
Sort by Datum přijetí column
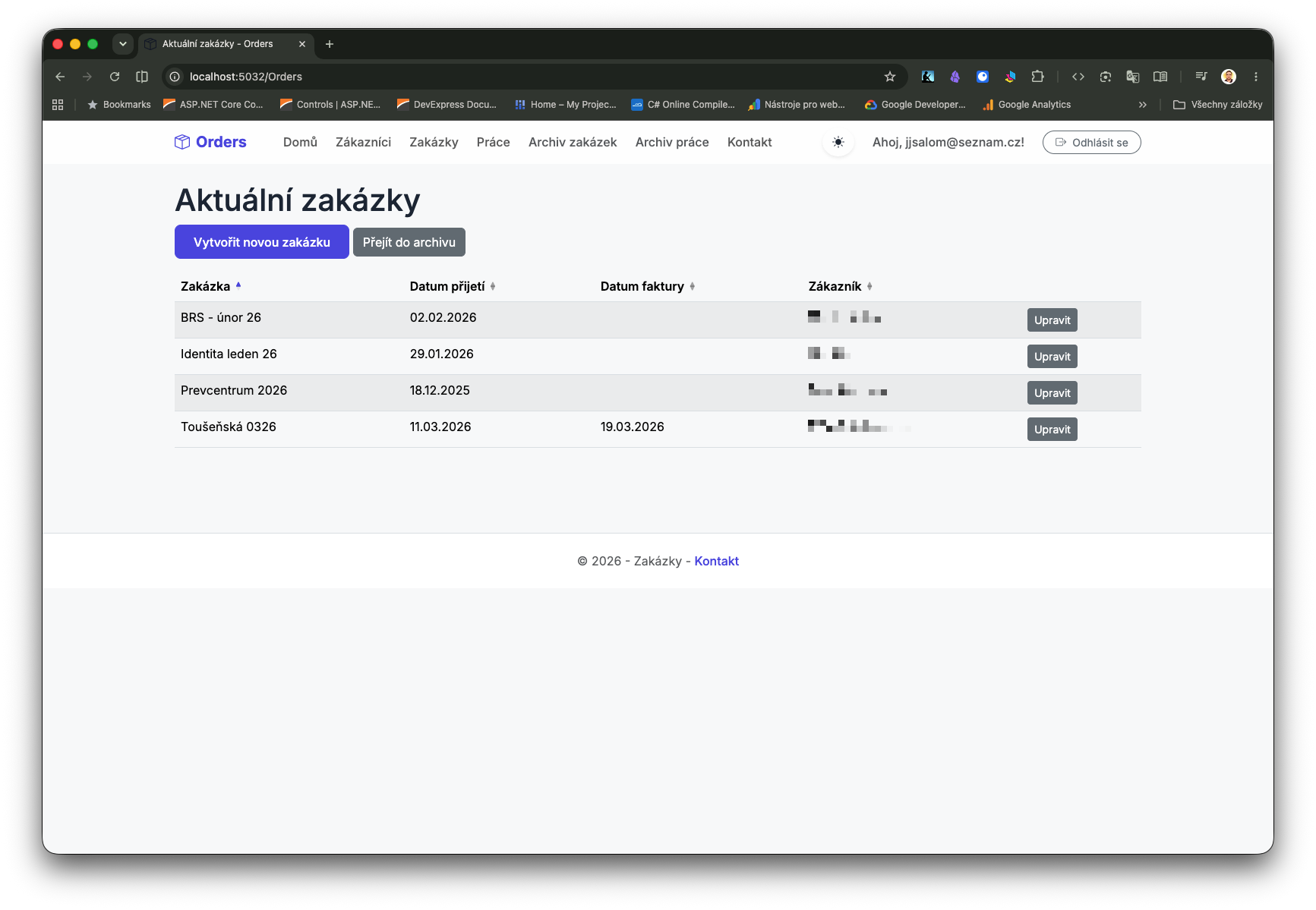453,286
